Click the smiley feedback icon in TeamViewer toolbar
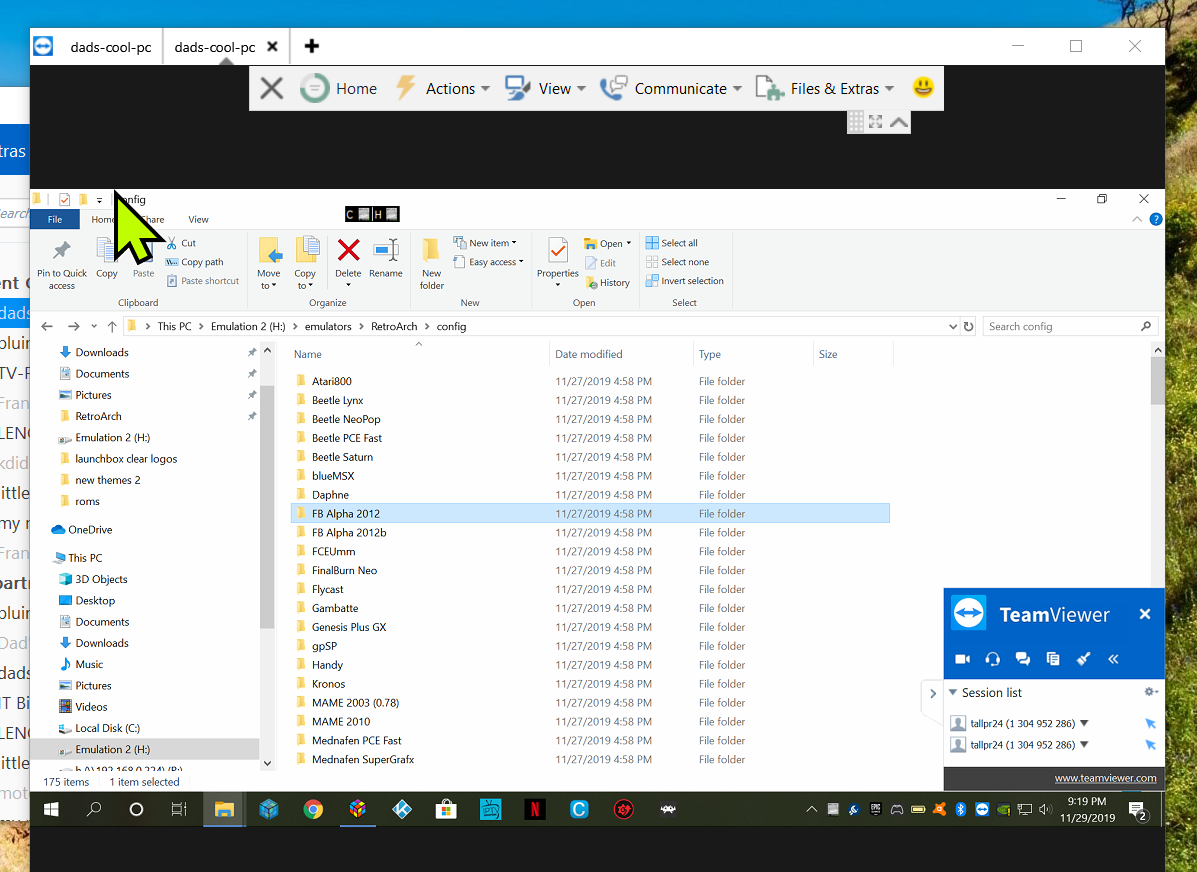This screenshot has height=872, width=1197. (923, 88)
